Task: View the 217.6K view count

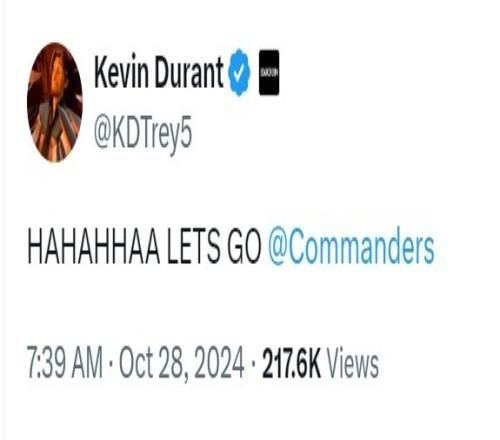Action: point(291,362)
